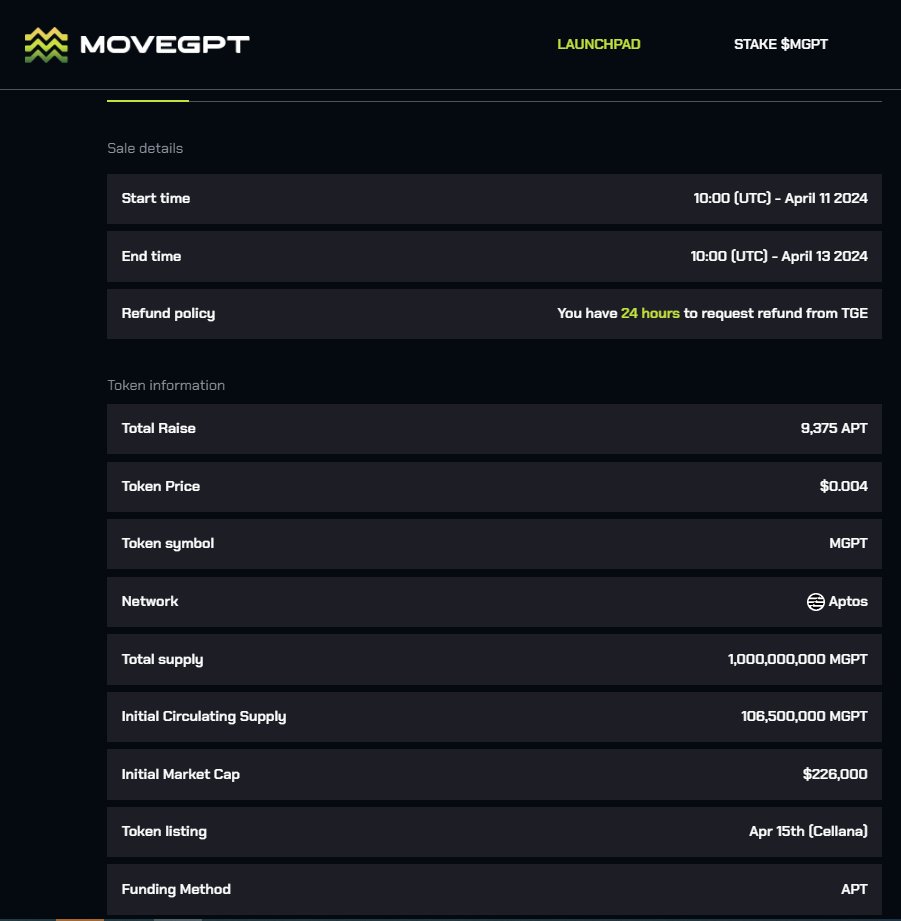
Task: Select the Total supply label
Action: coord(162,660)
